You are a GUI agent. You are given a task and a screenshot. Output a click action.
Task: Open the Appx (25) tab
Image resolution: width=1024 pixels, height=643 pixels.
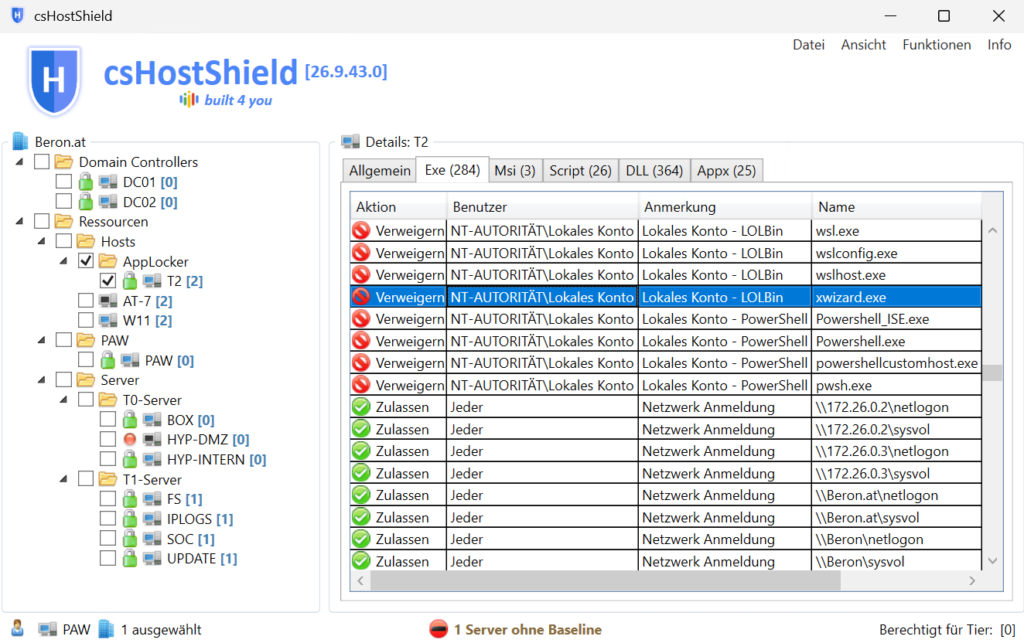726,170
